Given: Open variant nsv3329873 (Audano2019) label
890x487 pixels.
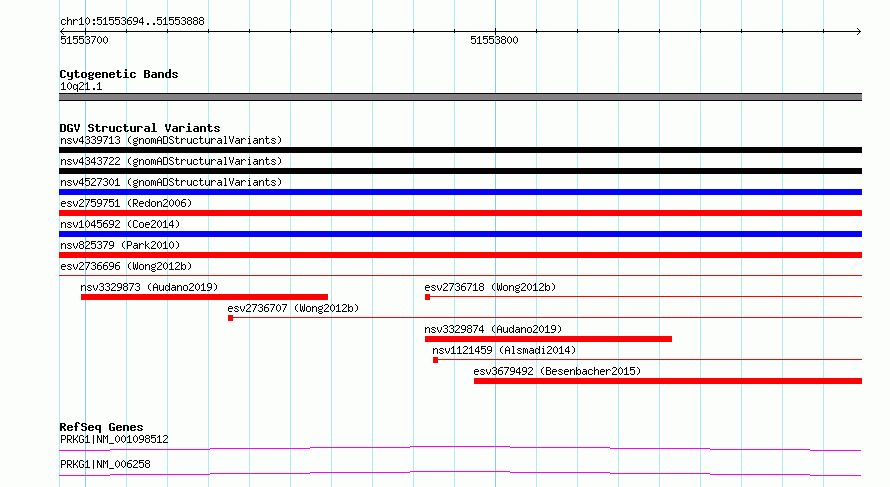Looking at the screenshot, I should pos(149,287).
